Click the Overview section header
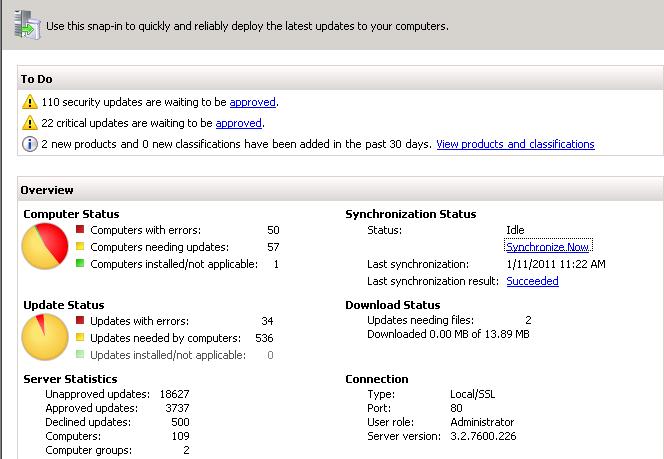 click(x=340, y=189)
